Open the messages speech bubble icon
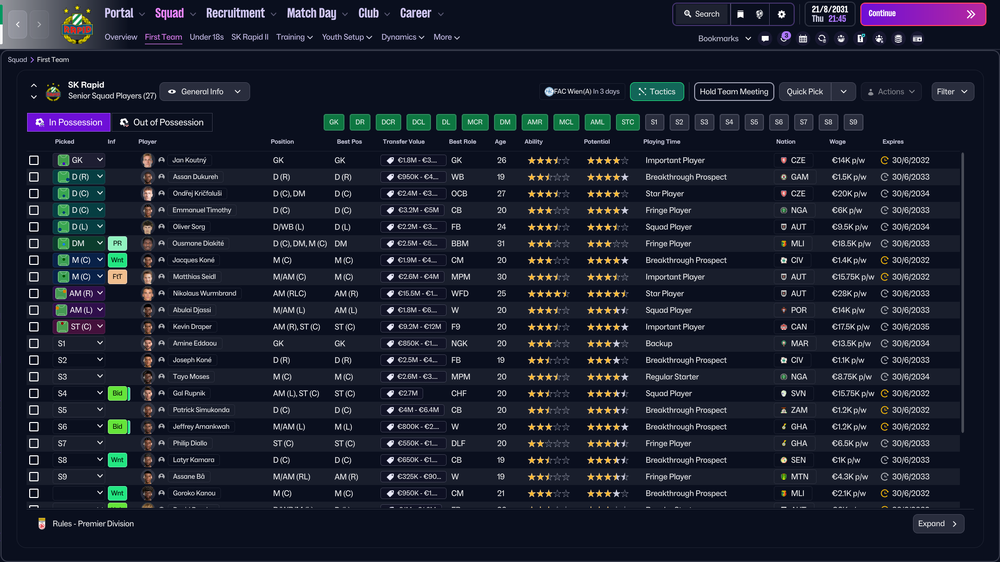The width and height of the screenshot is (1000, 562). coord(765,39)
